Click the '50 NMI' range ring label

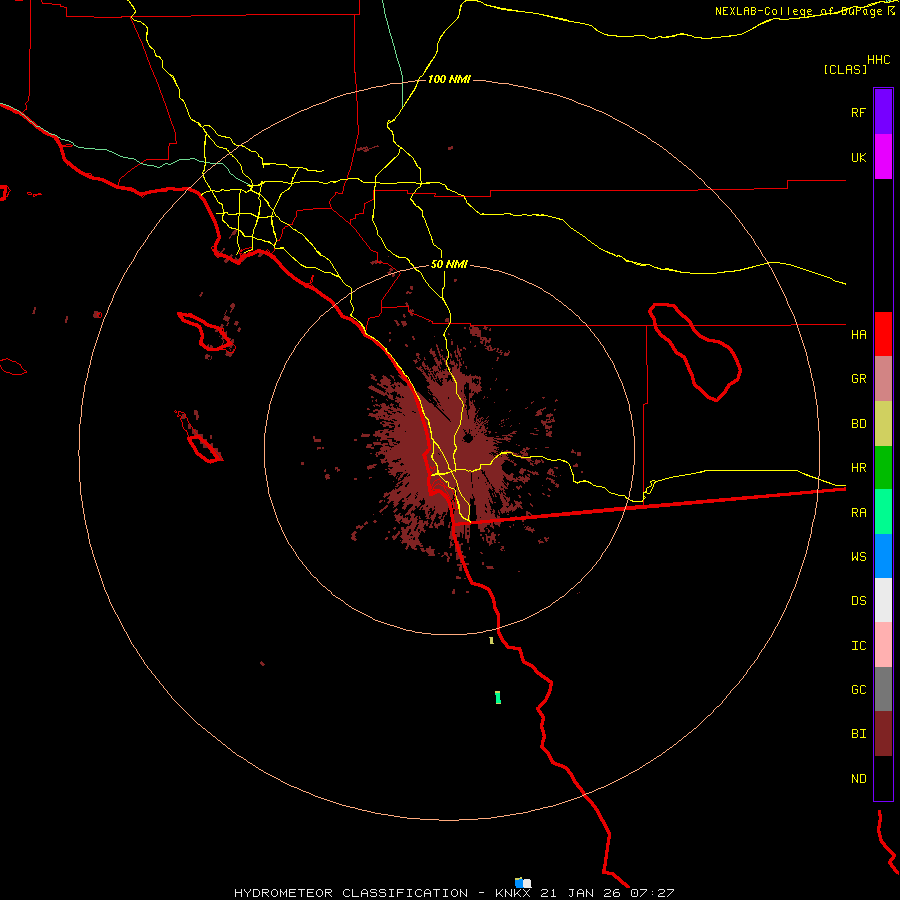(449, 264)
